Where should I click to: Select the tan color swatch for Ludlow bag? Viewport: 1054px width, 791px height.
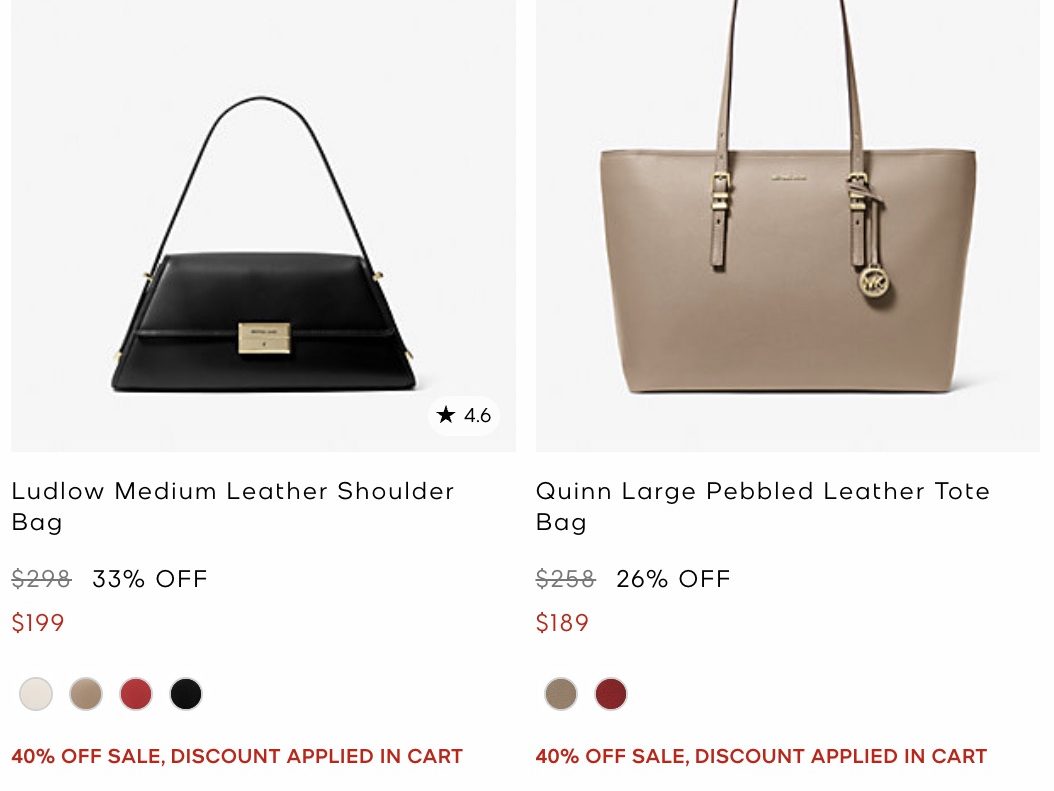click(x=86, y=694)
